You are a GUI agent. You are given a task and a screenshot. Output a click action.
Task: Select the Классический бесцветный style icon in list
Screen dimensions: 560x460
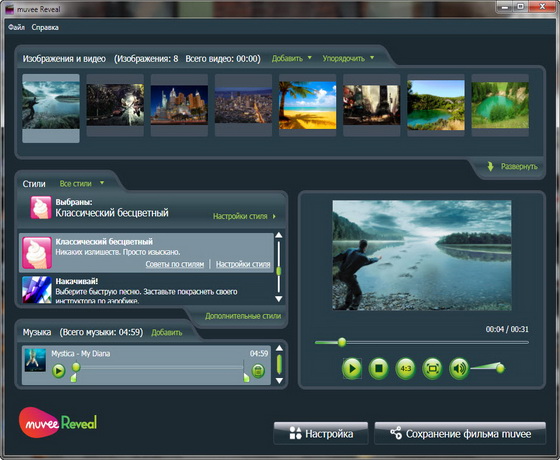pyautogui.click(x=37, y=253)
